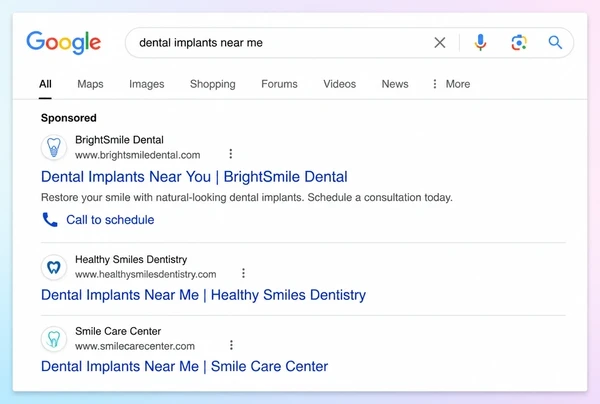Image resolution: width=600 pixels, height=404 pixels.
Task: Click the magnifying glass search button
Action: [555, 42]
